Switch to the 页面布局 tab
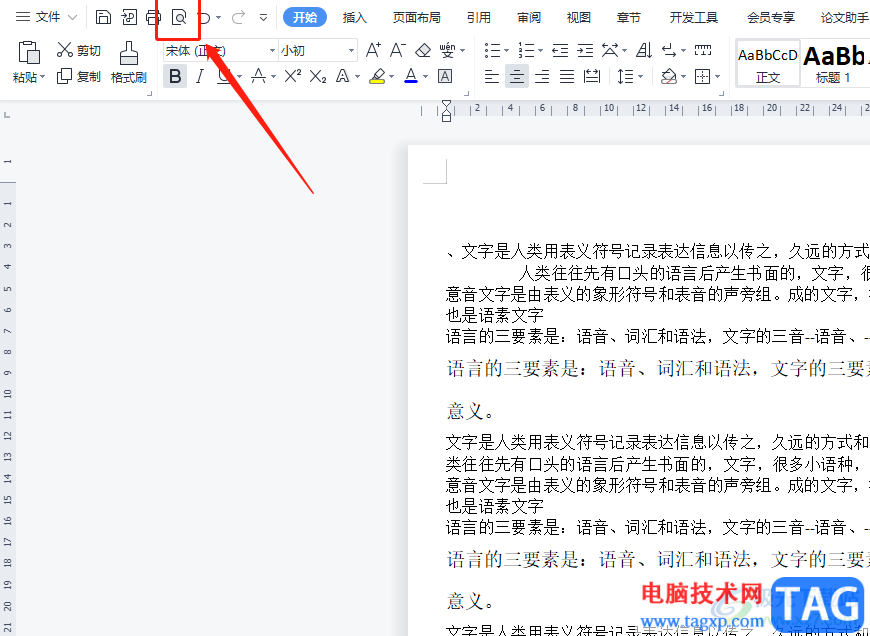The width and height of the screenshot is (870, 636). (x=417, y=18)
